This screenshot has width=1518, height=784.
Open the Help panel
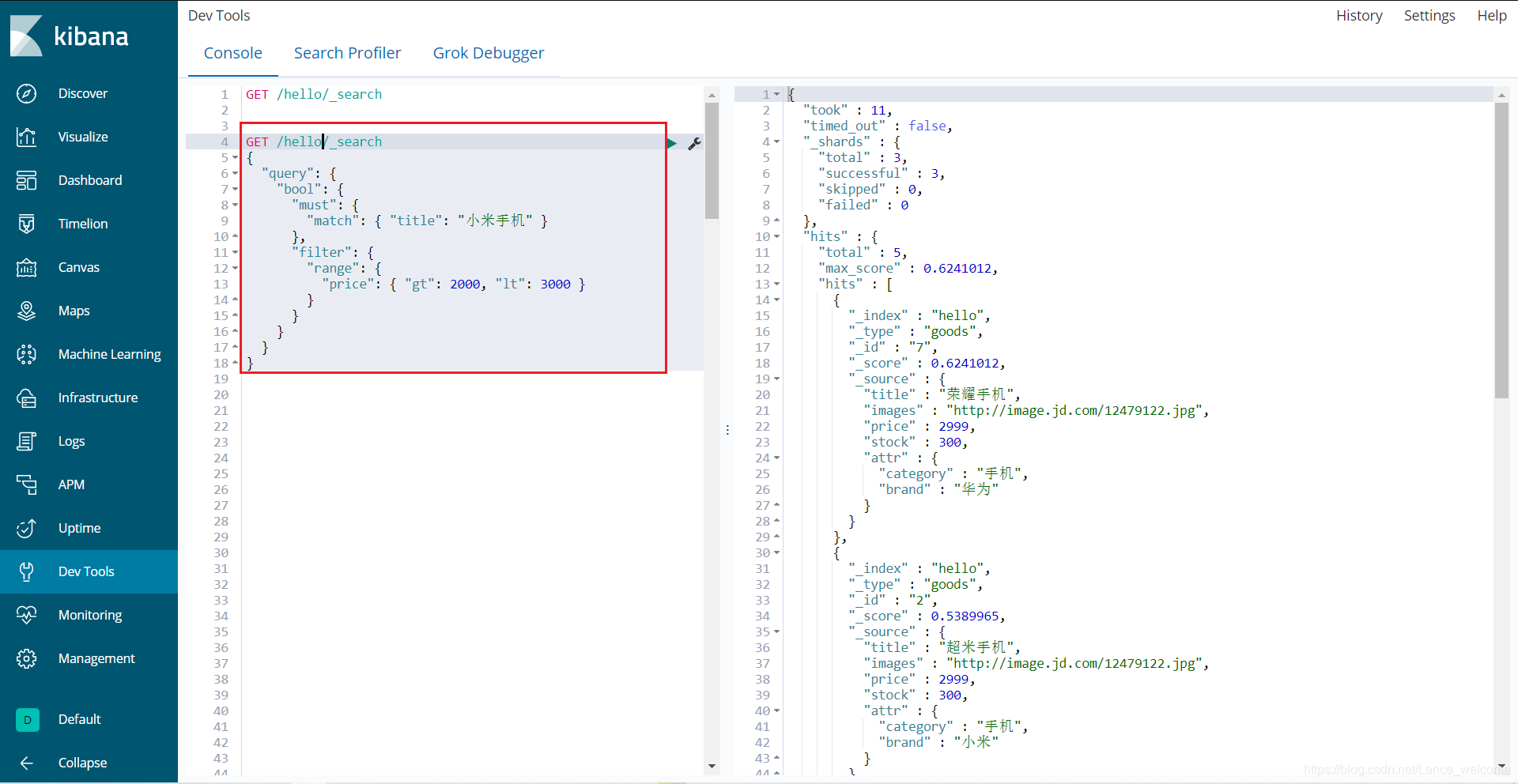(x=1492, y=16)
